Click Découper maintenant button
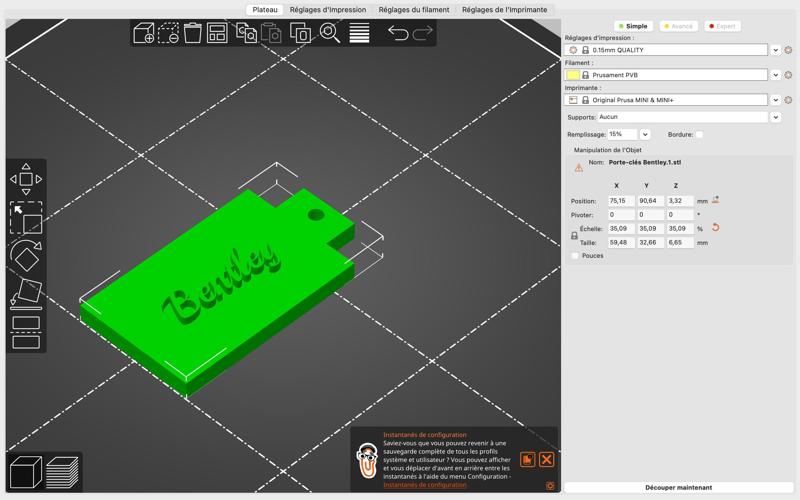Image resolution: width=800 pixels, height=500 pixels. [679, 487]
